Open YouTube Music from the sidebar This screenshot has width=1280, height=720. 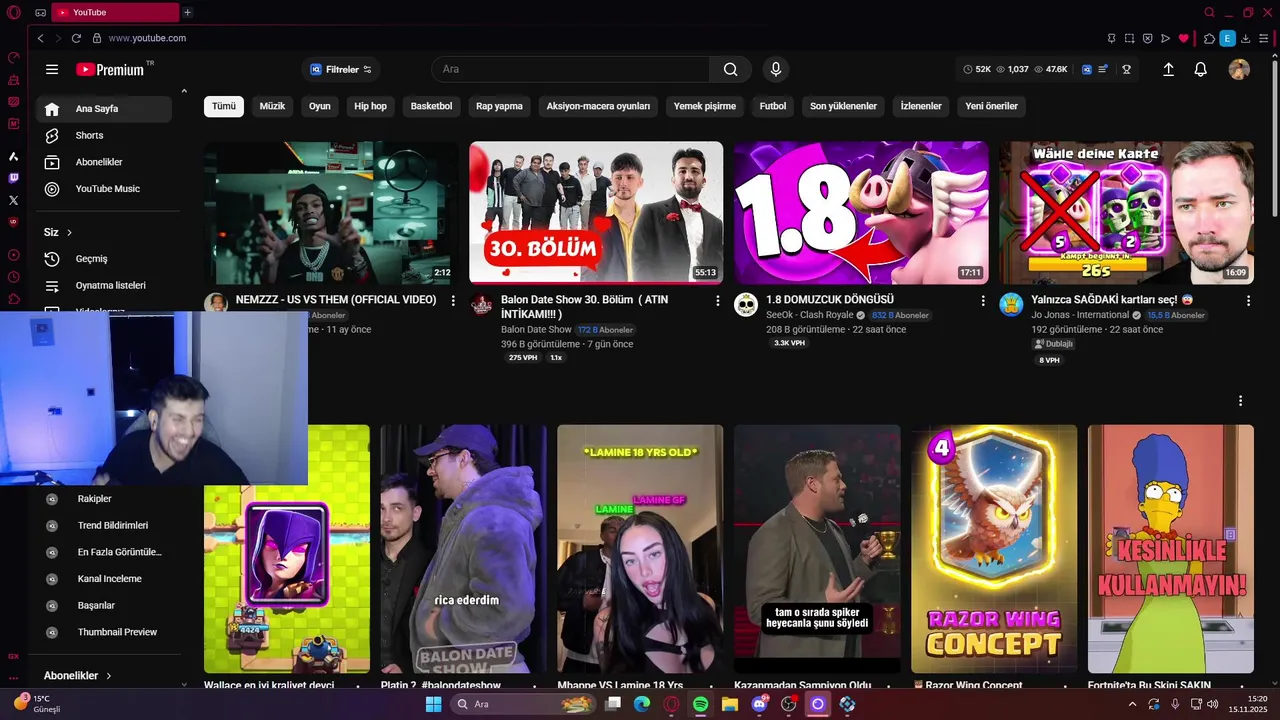(104, 189)
